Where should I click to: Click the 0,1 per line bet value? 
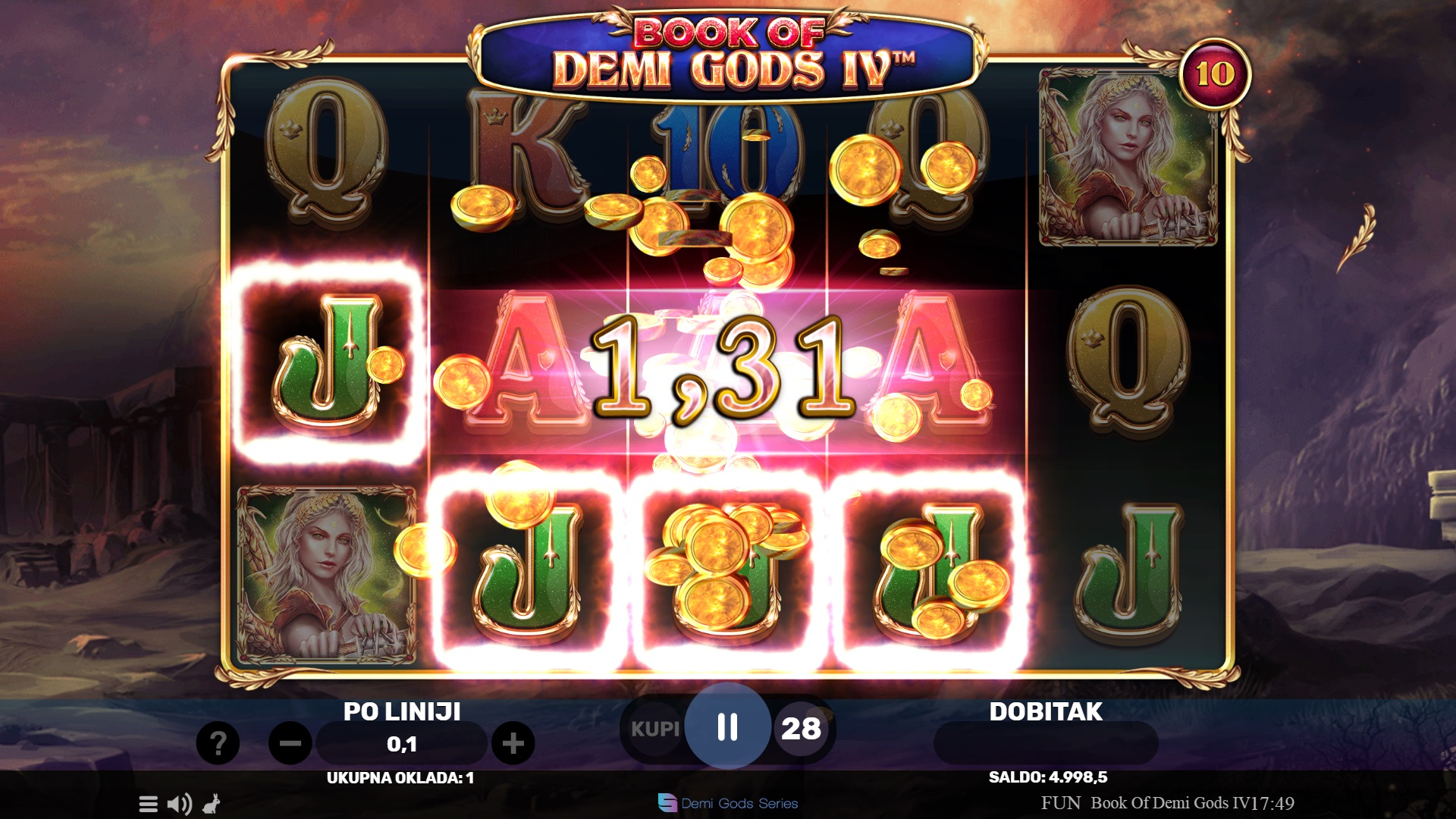[402, 744]
